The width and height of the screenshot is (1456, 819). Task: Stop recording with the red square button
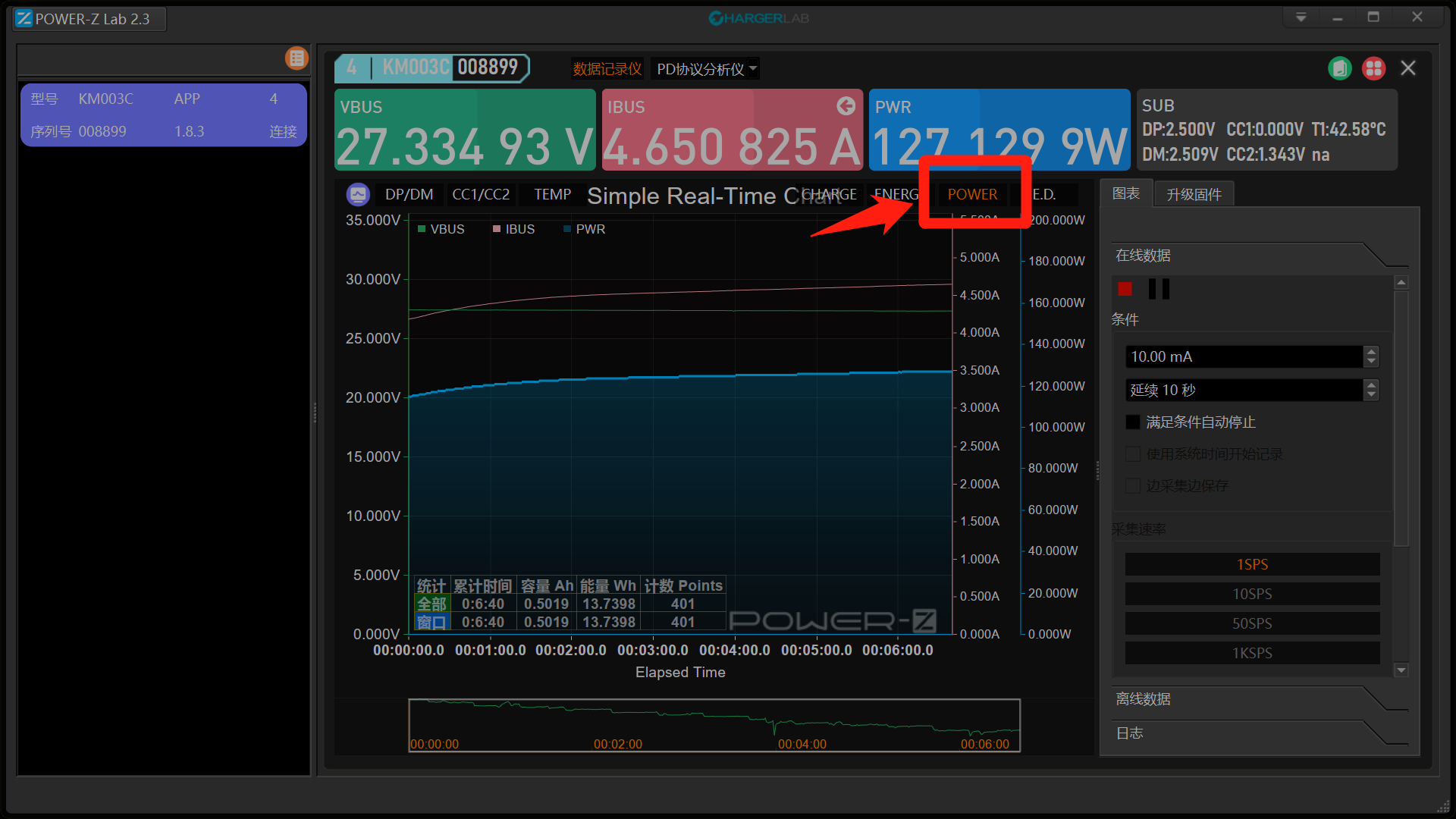click(1125, 289)
